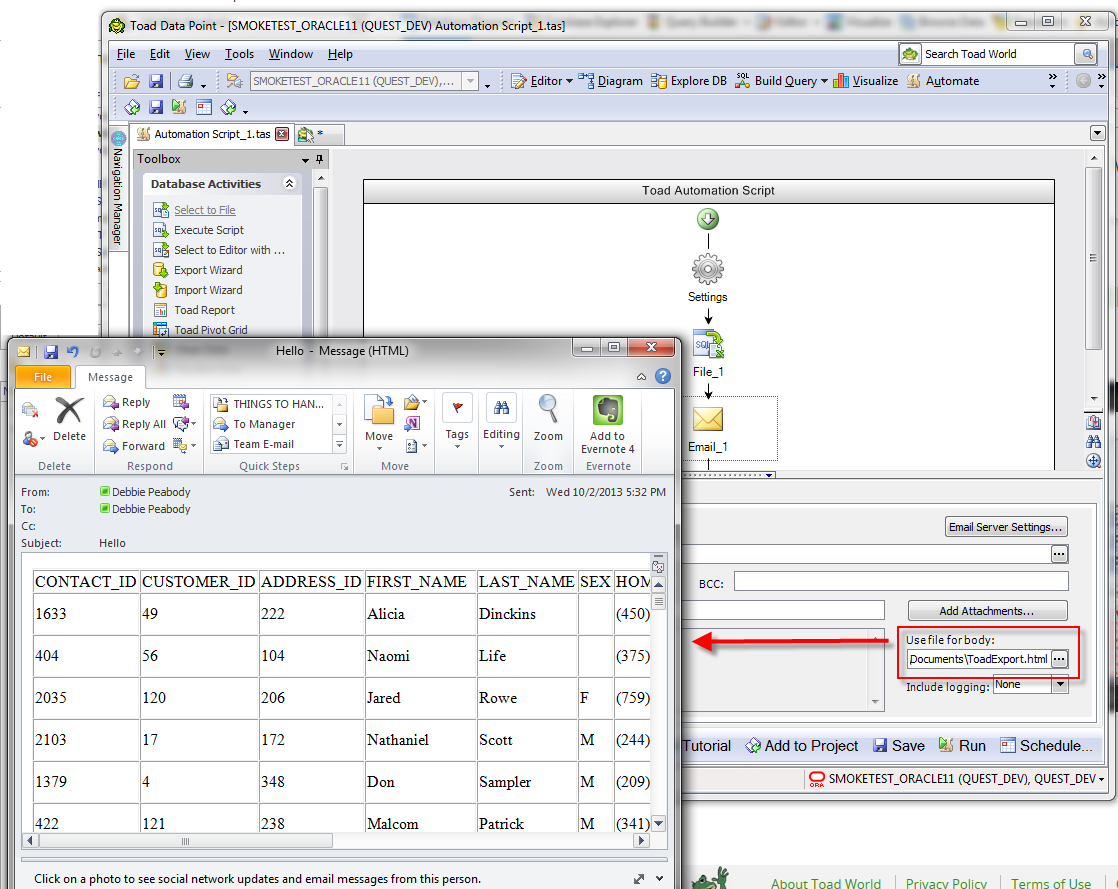Open the View menu in Toad
This screenshot has height=889, width=1118.
(x=197, y=54)
